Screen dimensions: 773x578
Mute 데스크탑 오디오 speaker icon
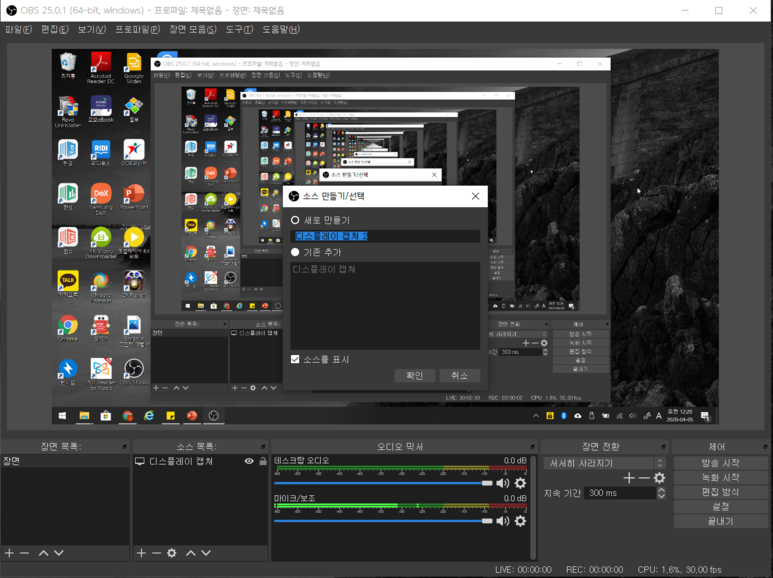click(503, 483)
